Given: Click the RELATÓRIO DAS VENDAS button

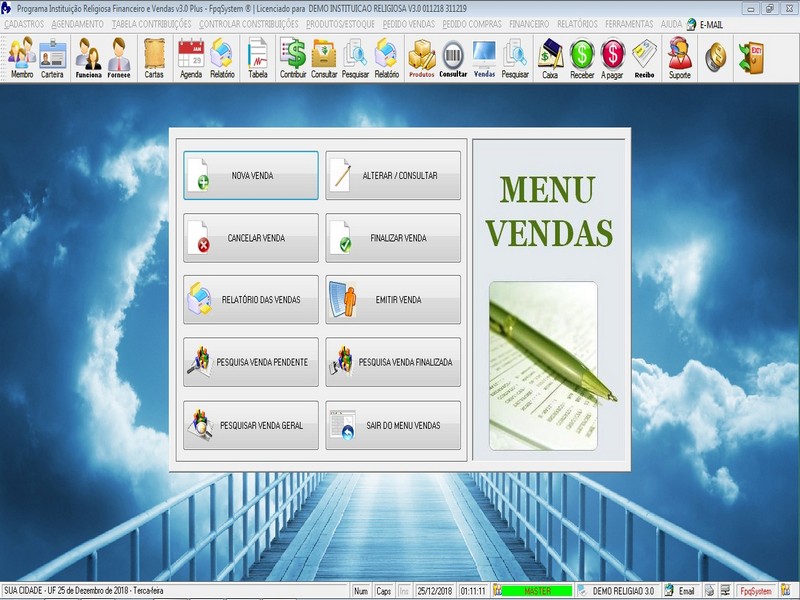Looking at the screenshot, I should (251, 299).
